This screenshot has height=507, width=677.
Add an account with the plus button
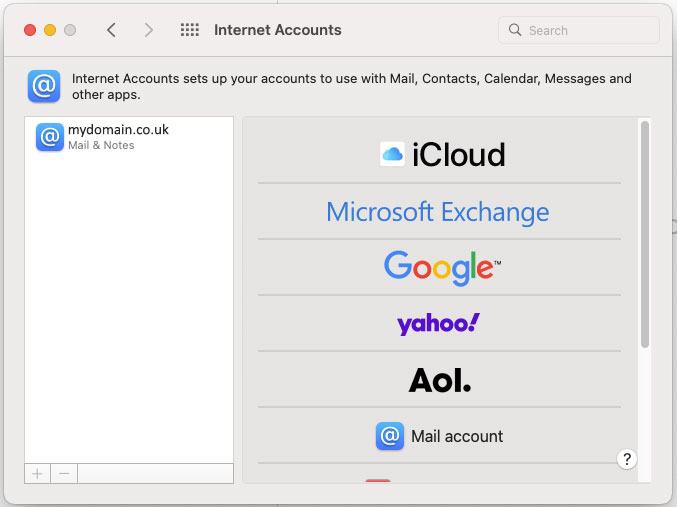38,474
